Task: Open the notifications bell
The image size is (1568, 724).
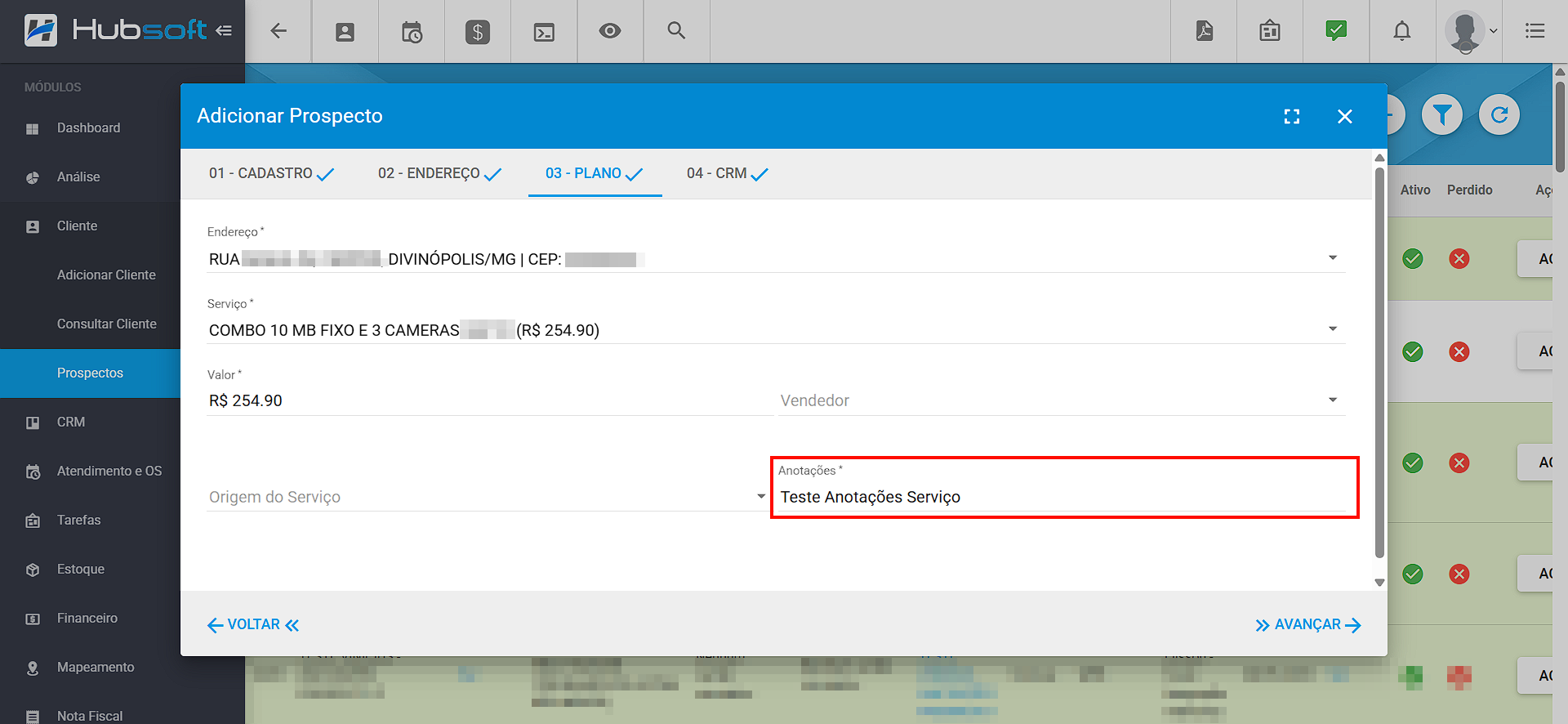Action: (x=1402, y=31)
